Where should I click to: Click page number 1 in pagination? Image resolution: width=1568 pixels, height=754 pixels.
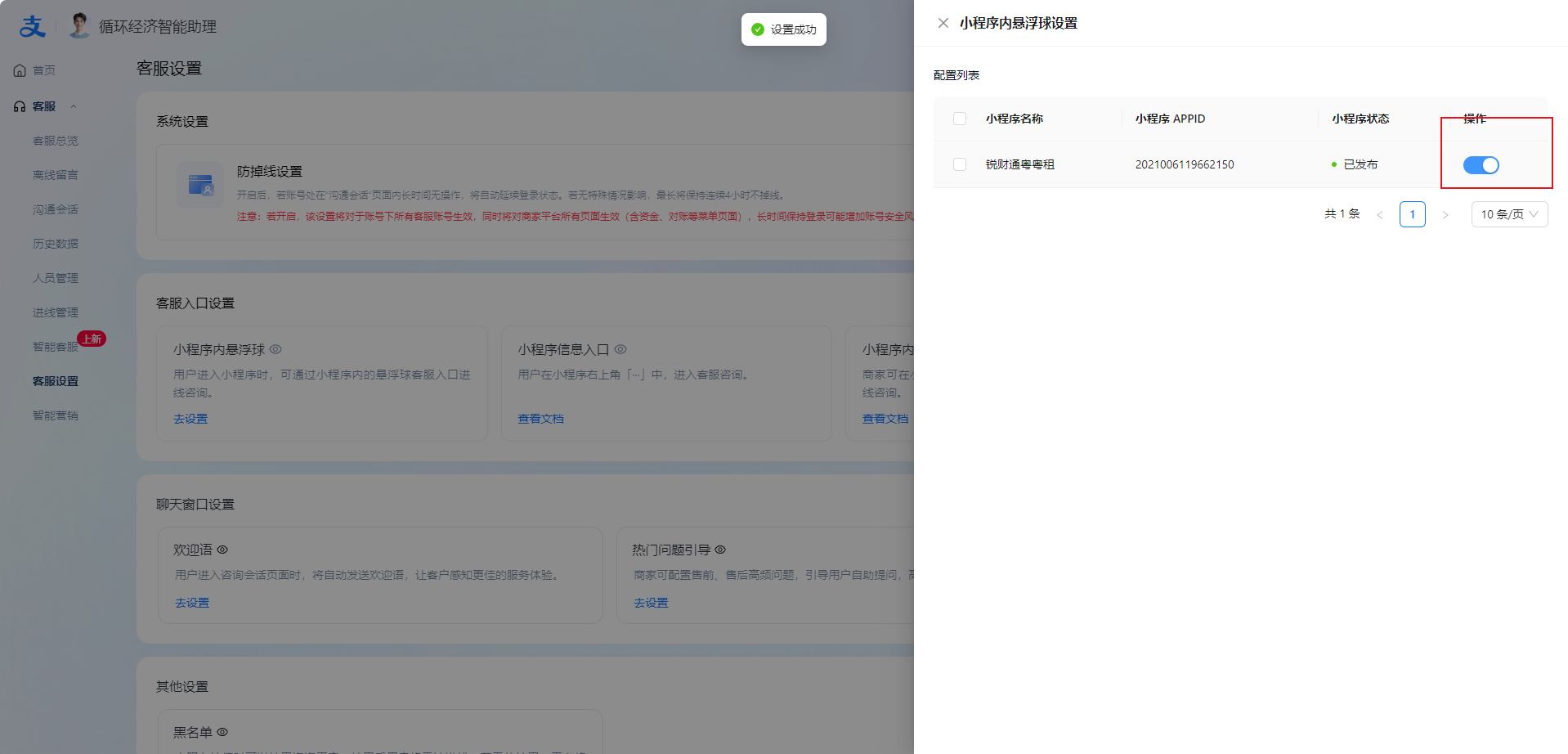(x=1412, y=214)
